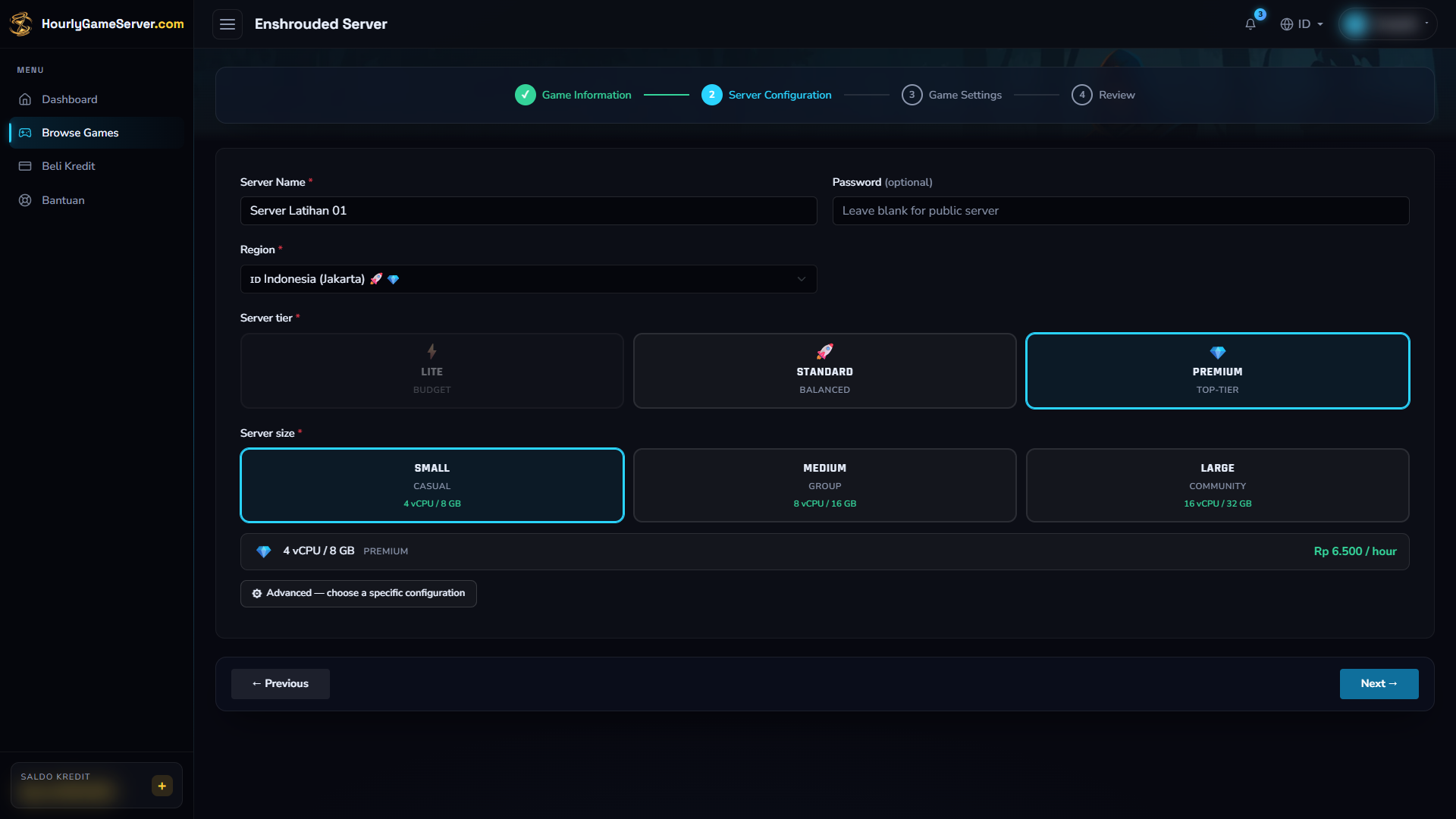Screen dimensions: 1456x819
Task: Open Bantuan help page
Action: pos(96,200)
